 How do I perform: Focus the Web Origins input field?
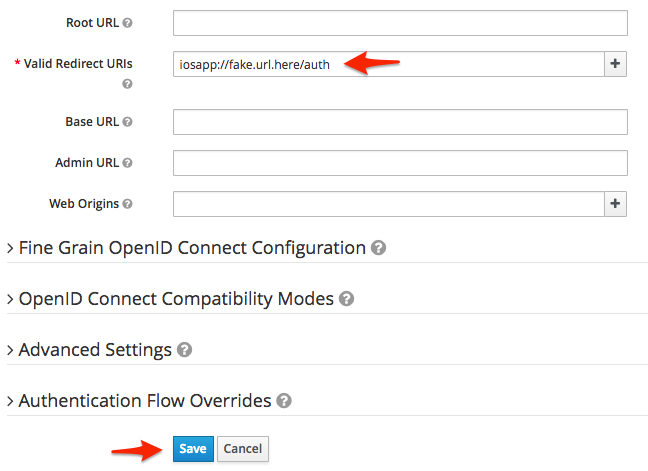click(x=388, y=204)
